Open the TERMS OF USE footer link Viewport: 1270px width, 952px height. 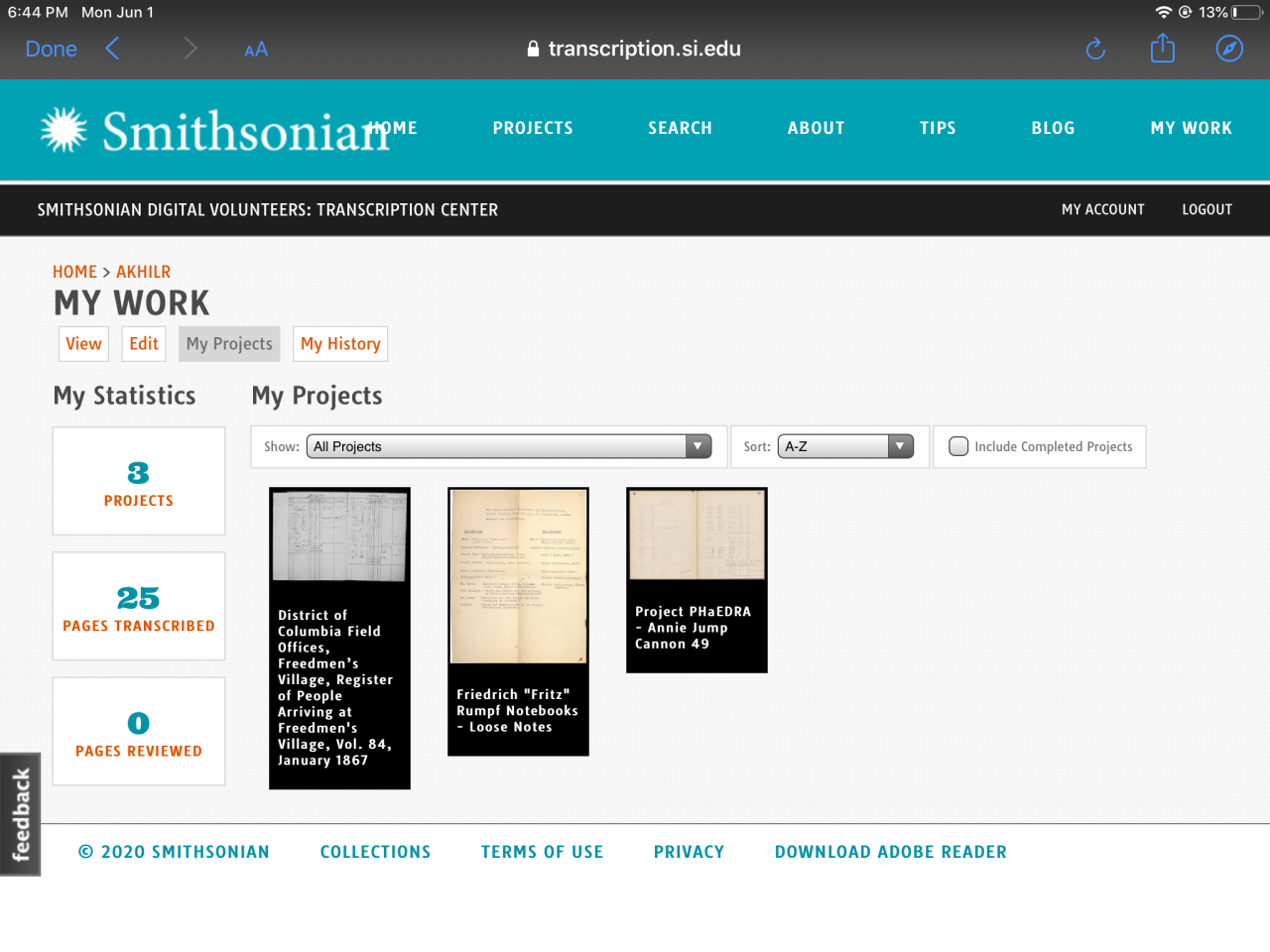click(x=542, y=852)
